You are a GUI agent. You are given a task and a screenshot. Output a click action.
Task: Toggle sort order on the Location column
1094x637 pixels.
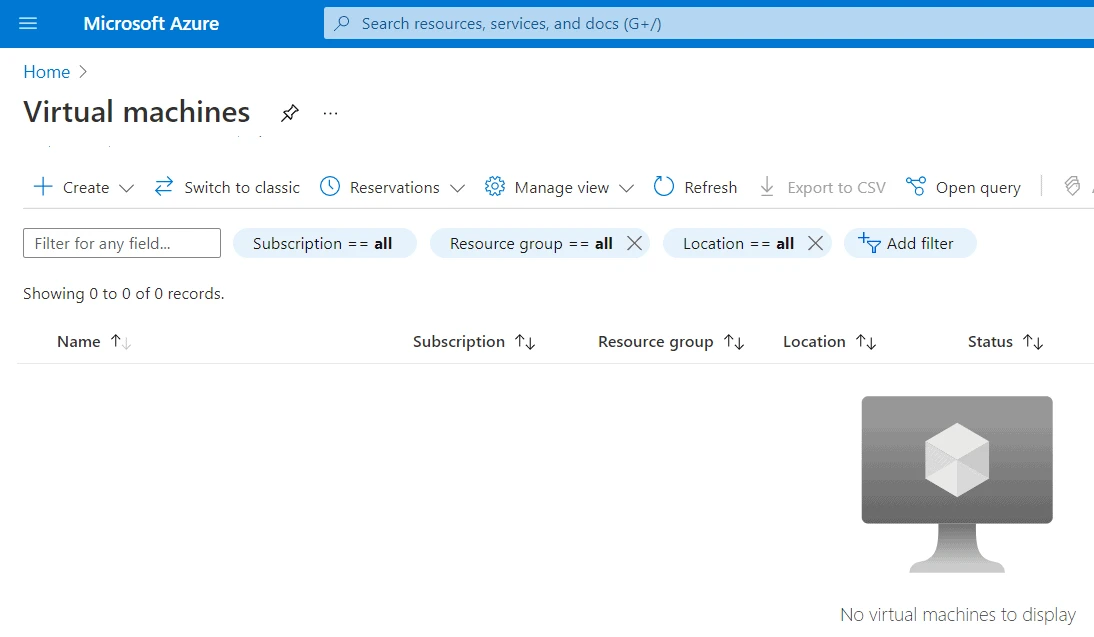pyautogui.click(x=866, y=341)
